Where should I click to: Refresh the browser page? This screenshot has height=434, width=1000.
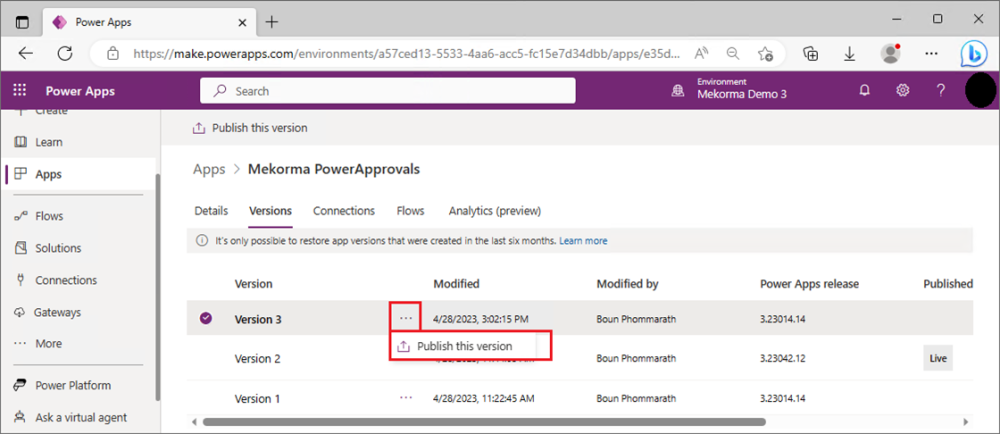(x=64, y=53)
